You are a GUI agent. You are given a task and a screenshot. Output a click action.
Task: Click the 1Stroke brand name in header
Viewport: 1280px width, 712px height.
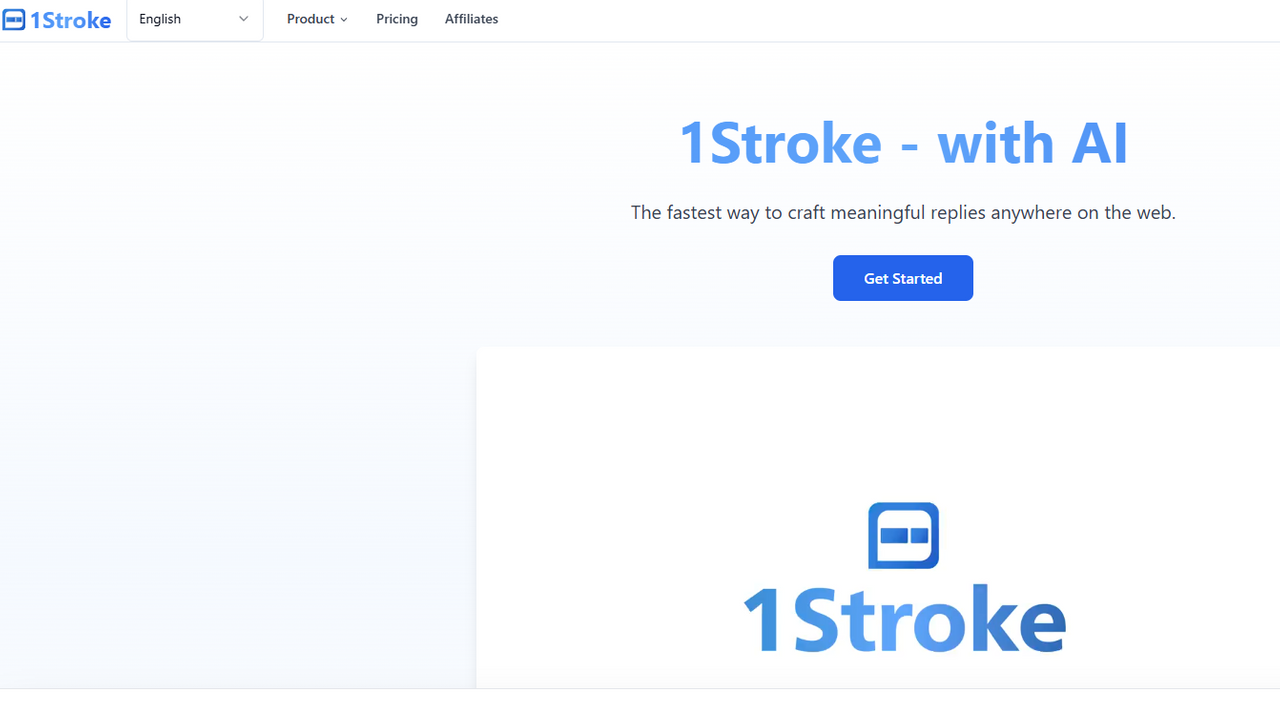click(71, 20)
